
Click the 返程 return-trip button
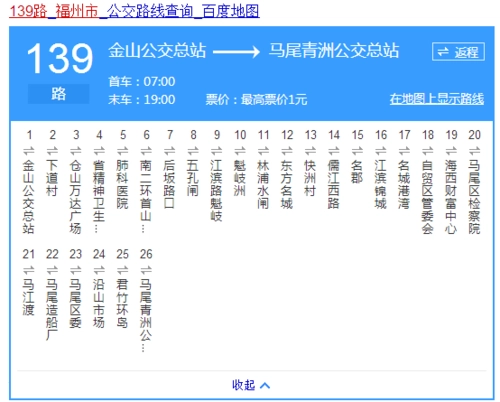458,52
